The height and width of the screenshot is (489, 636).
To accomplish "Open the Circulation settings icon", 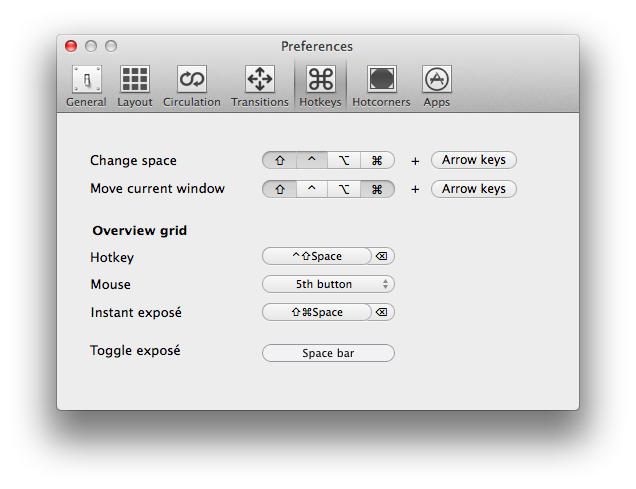I will 191,86.
